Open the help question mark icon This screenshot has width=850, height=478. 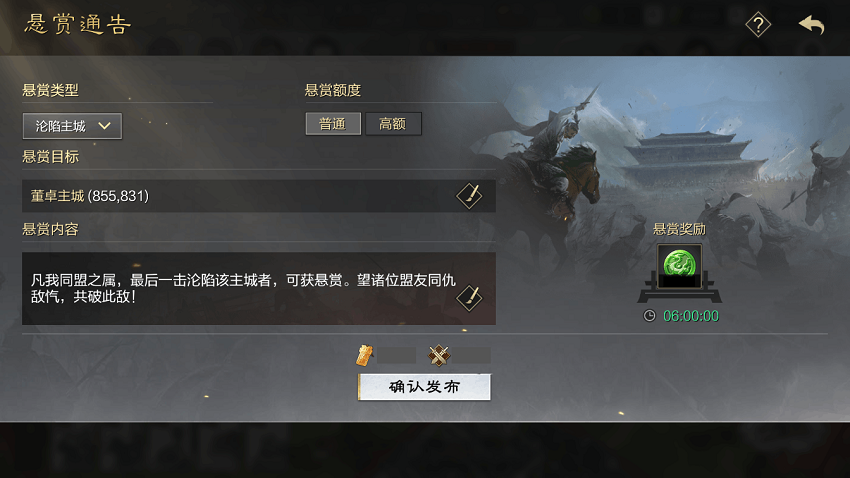tap(758, 24)
